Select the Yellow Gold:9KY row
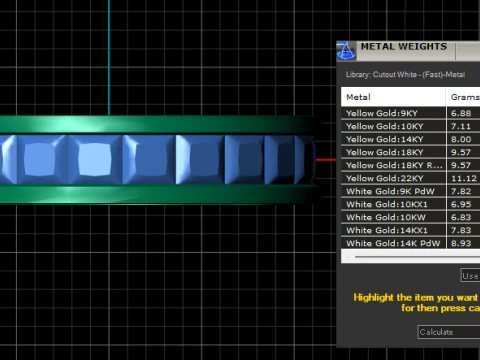This screenshot has width=480, height=360. click(x=410, y=113)
